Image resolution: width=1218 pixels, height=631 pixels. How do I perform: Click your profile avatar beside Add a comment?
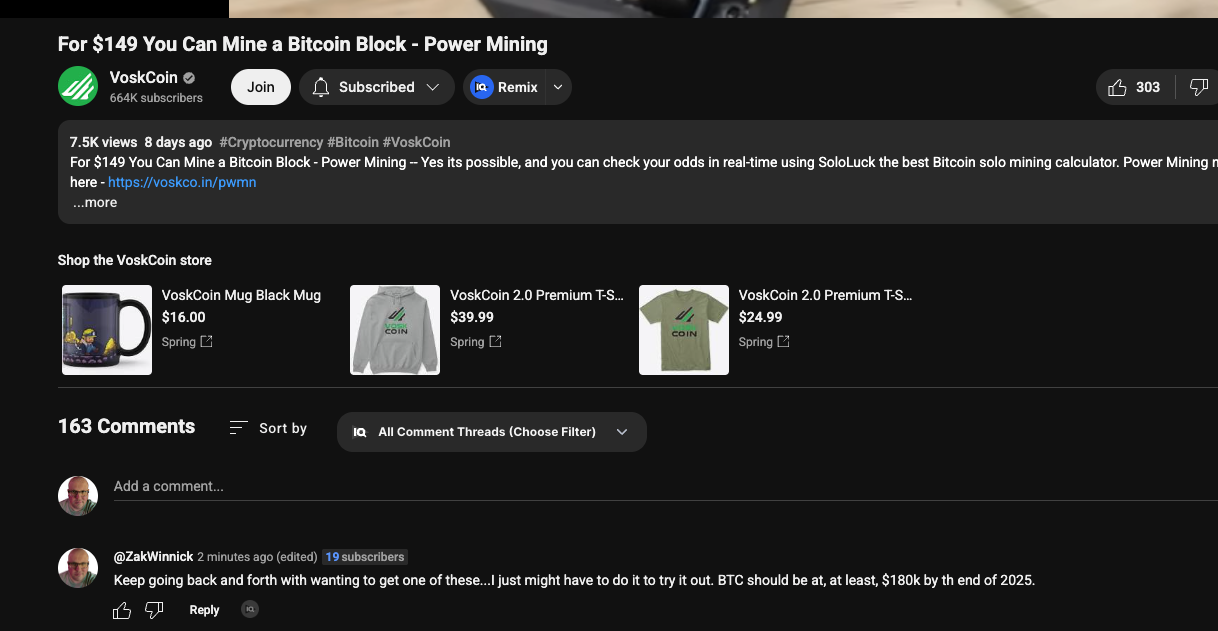tap(78, 496)
